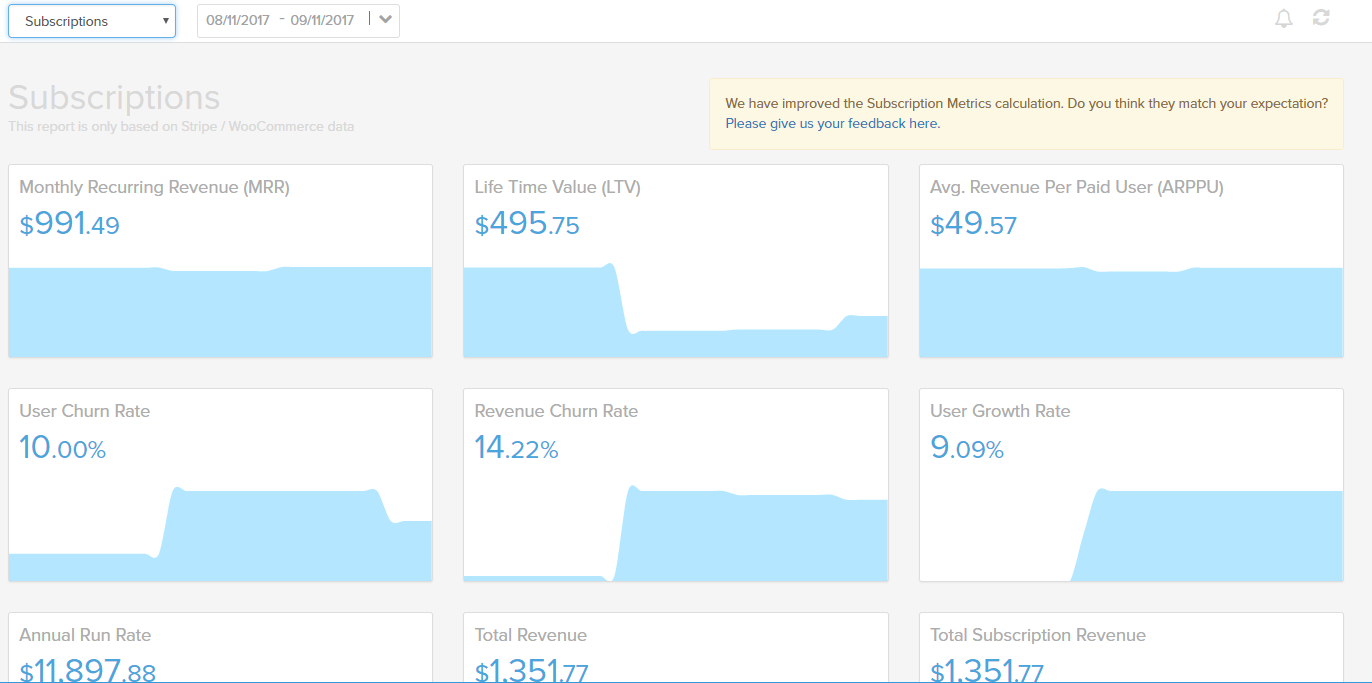Click the $495.75 LTV value
1372x683 pixels.
[527, 224]
